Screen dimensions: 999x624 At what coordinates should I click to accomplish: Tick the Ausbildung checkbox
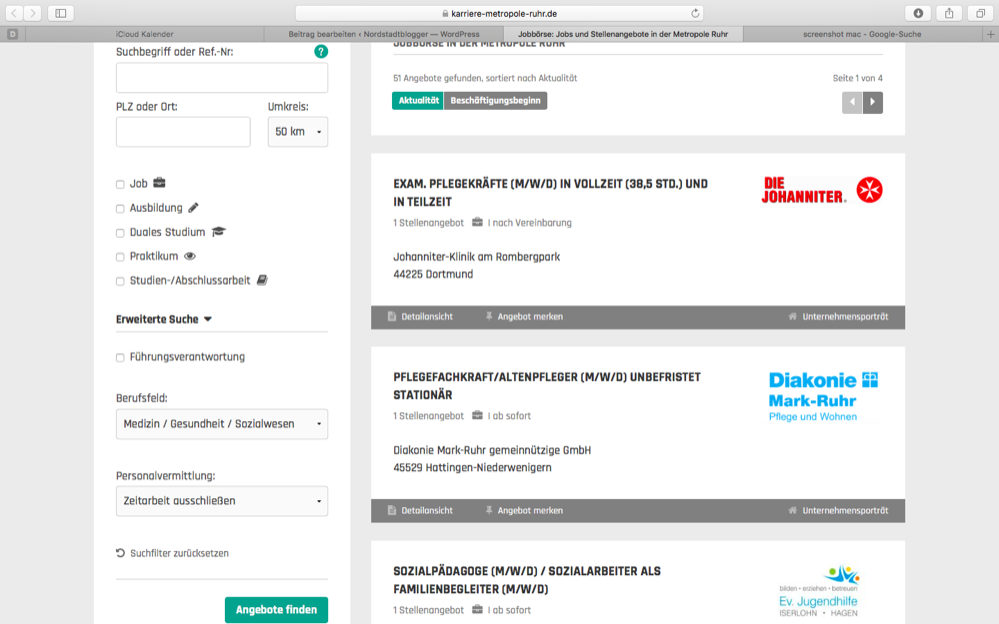coord(120,208)
